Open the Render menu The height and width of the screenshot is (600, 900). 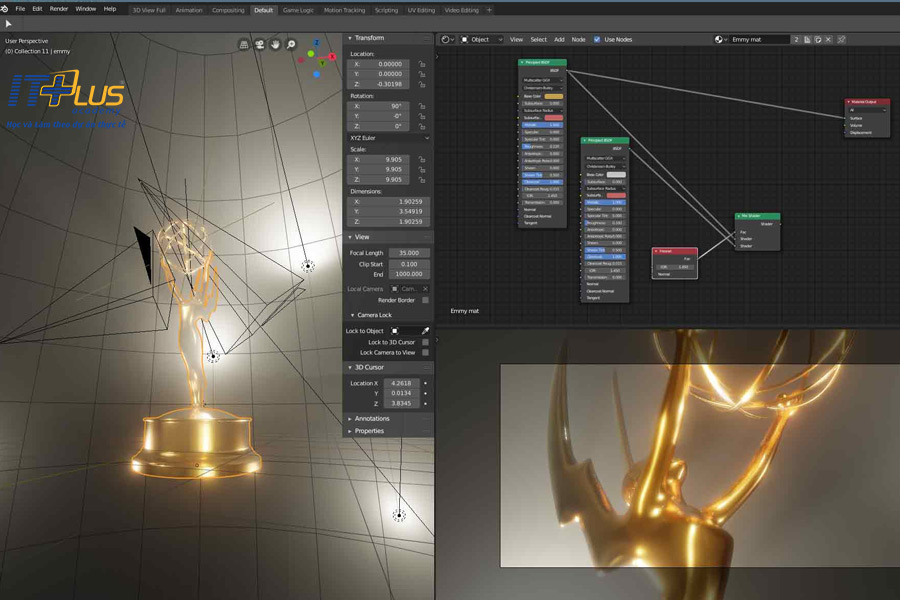(x=59, y=9)
